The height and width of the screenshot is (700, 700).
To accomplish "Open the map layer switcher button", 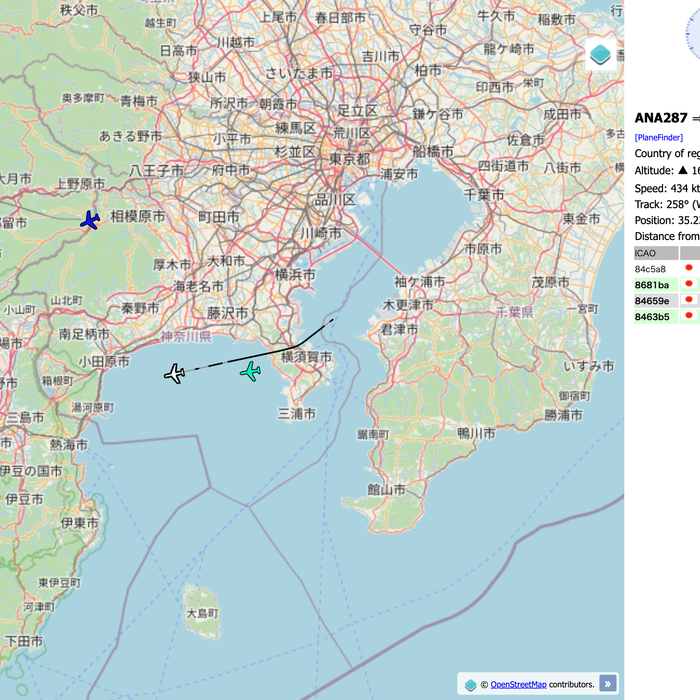I will point(600,55).
